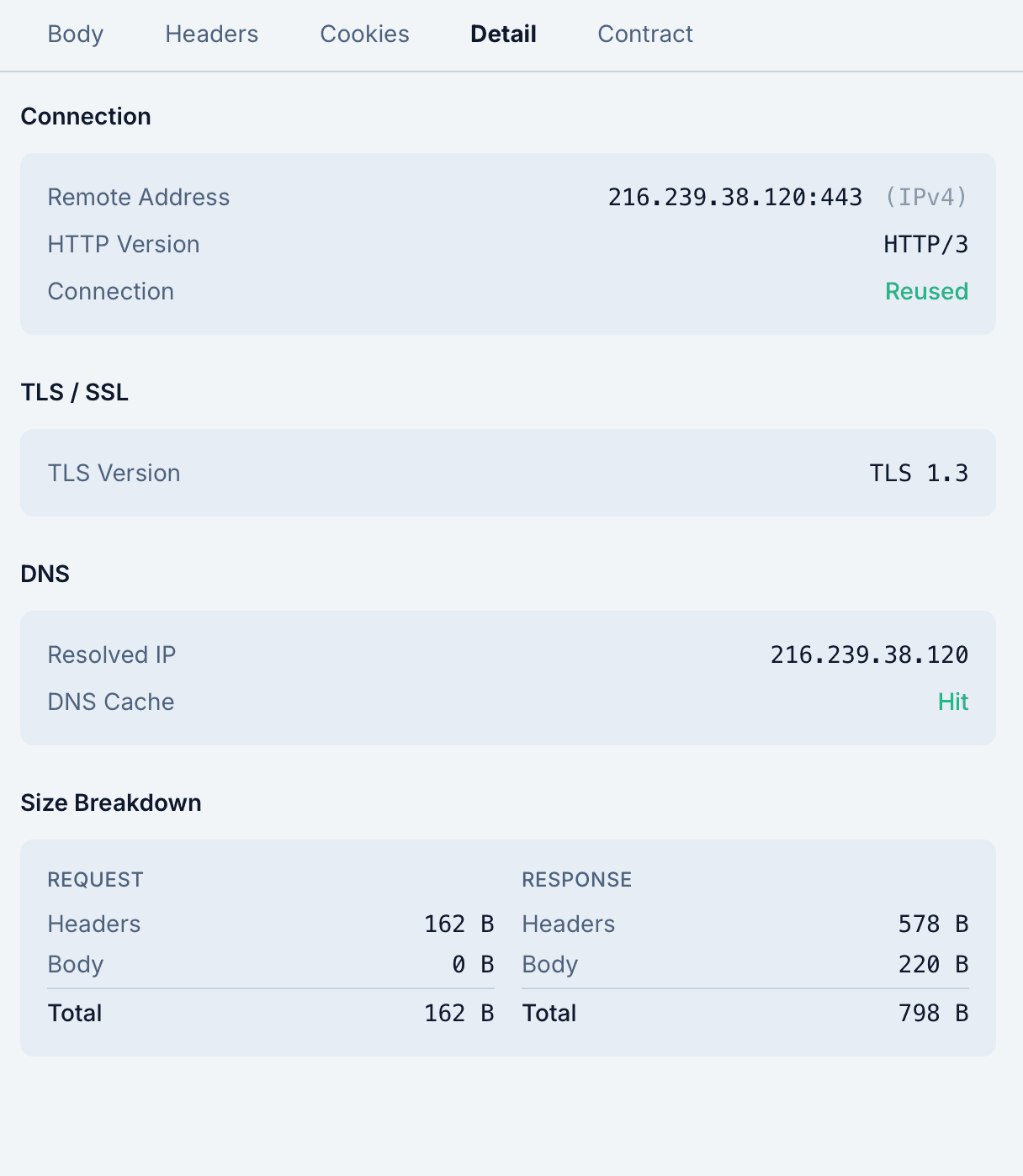Click the Size Breakdown heading
This screenshot has height=1176, width=1023.
tap(111, 803)
